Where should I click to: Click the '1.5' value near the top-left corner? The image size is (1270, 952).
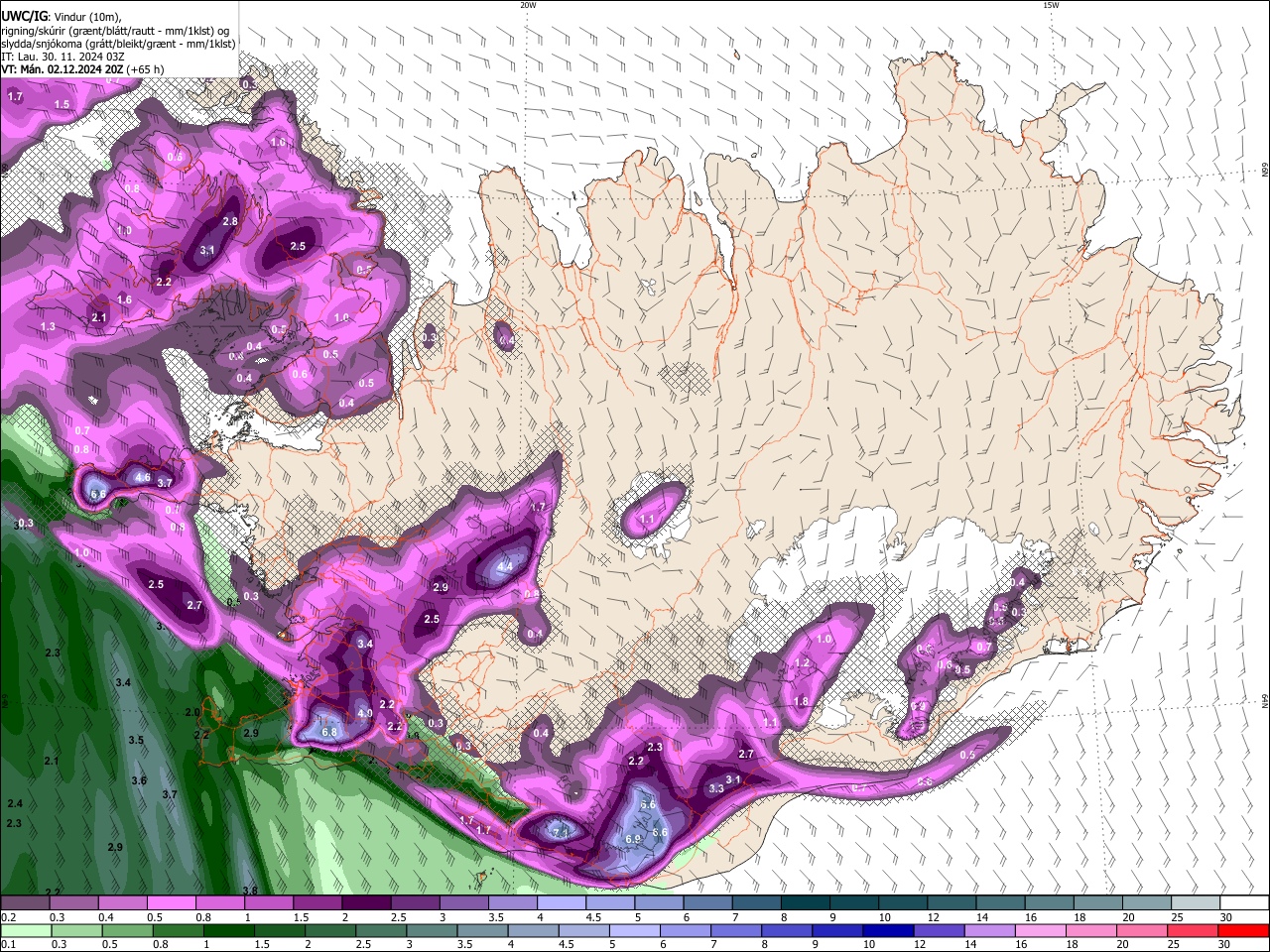click(62, 104)
